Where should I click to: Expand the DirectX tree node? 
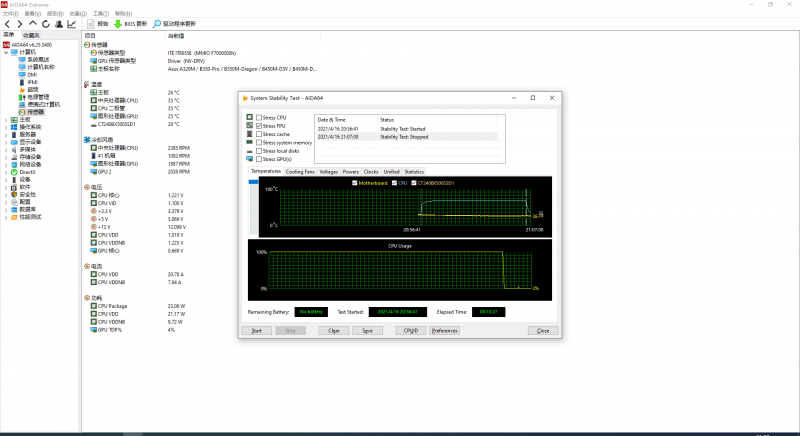tap(6, 172)
